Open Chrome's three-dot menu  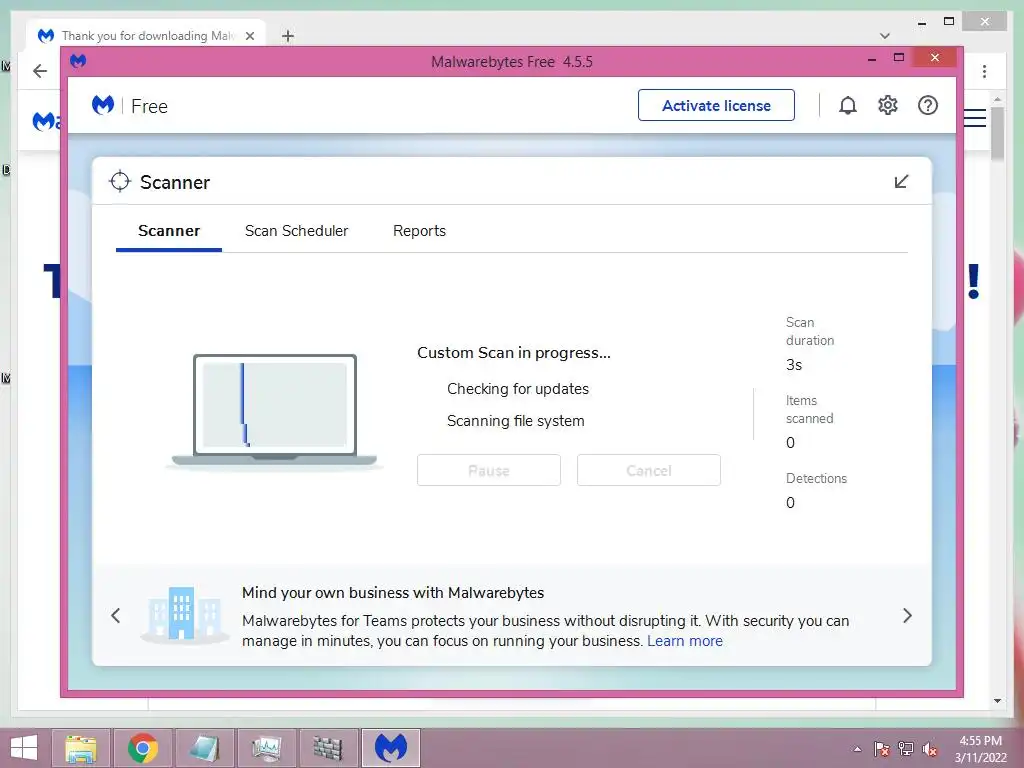[984, 71]
